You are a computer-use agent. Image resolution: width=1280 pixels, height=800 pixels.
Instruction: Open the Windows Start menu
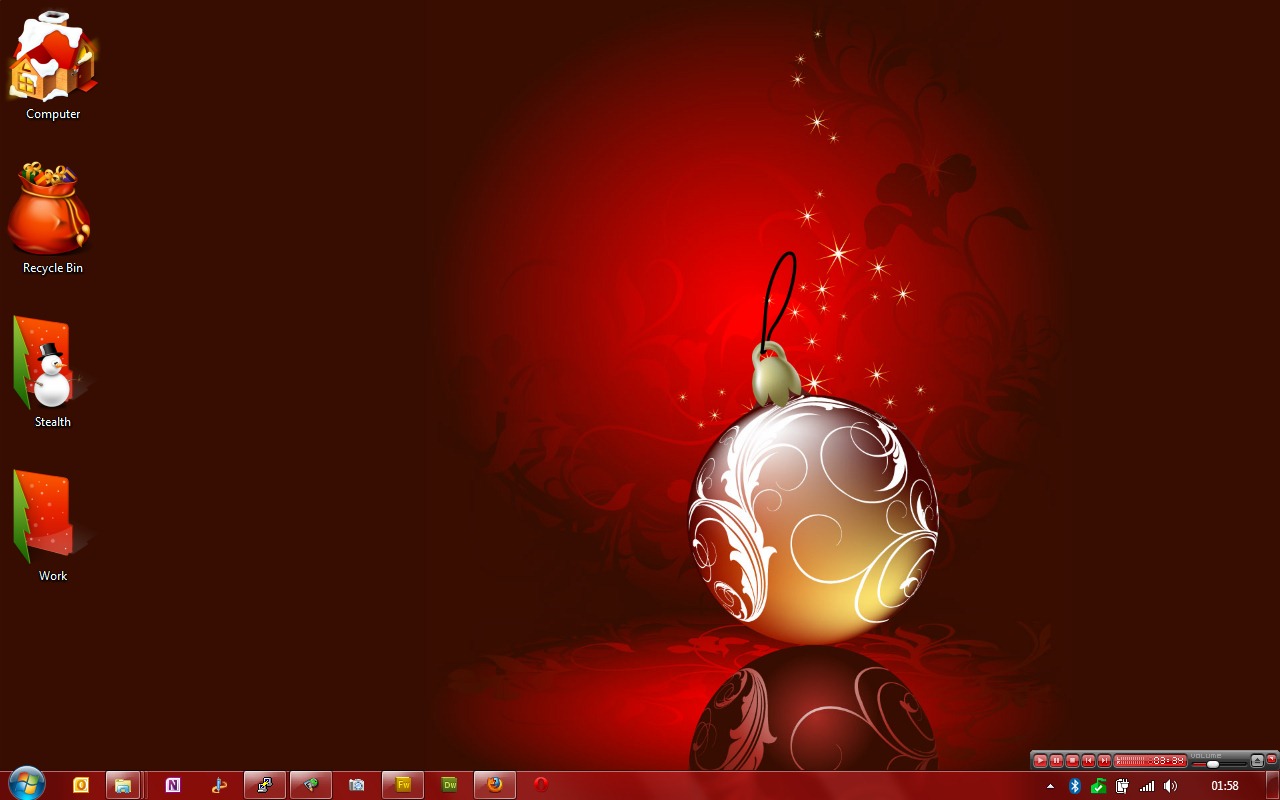click(x=27, y=784)
